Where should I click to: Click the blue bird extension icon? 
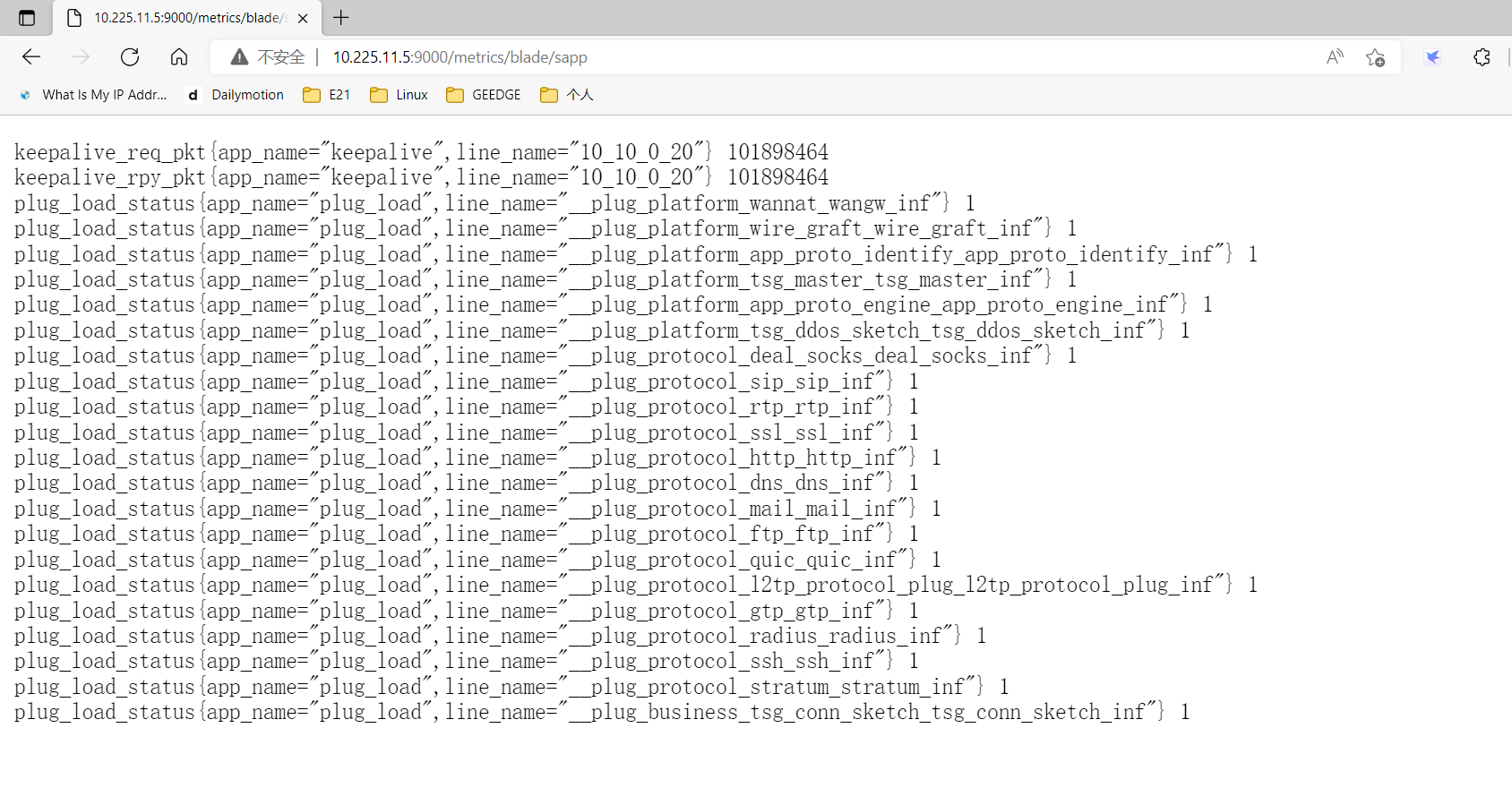pyautogui.click(x=1433, y=57)
